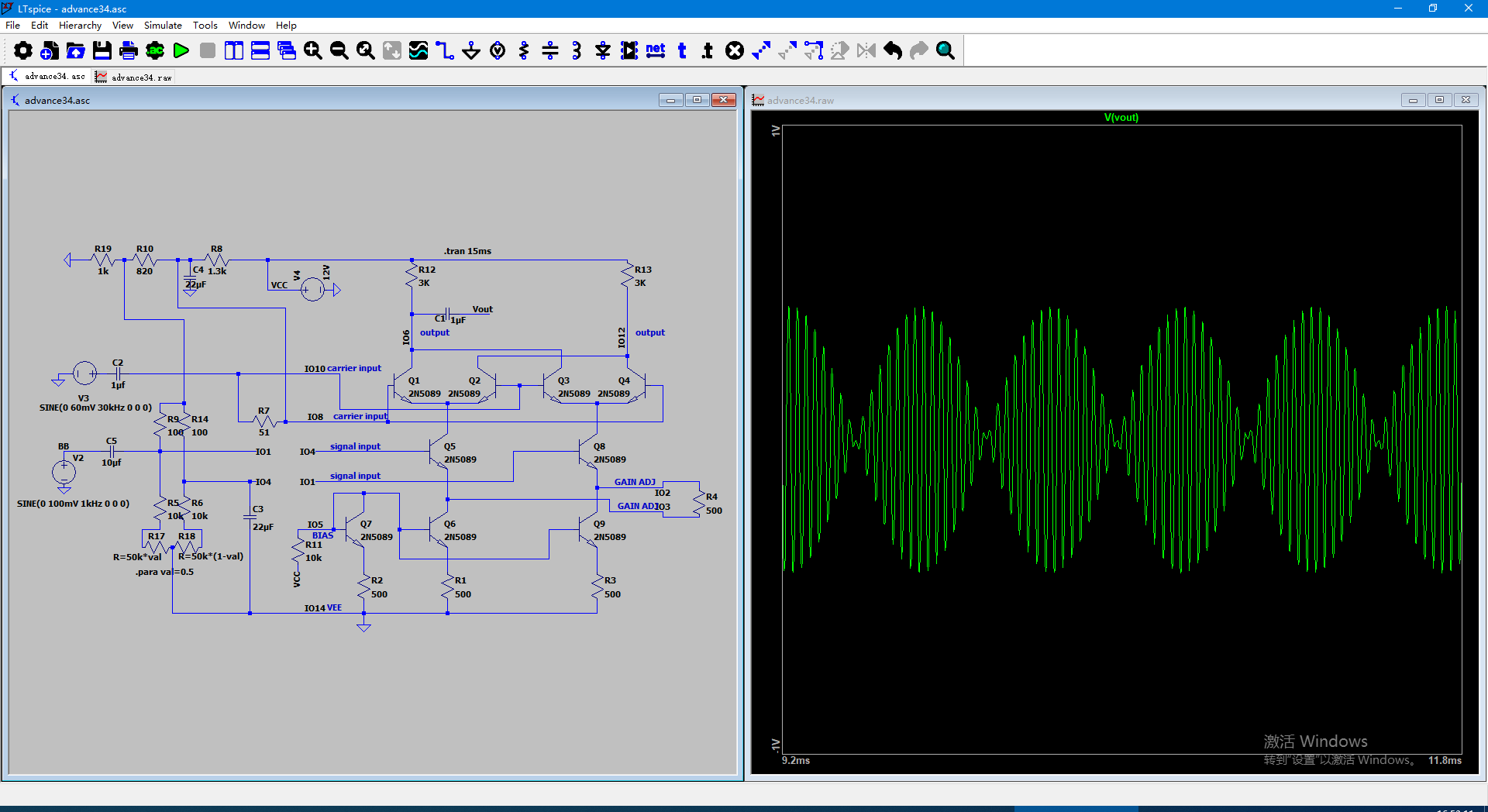
Task: Cascade windows
Action: tap(287, 51)
